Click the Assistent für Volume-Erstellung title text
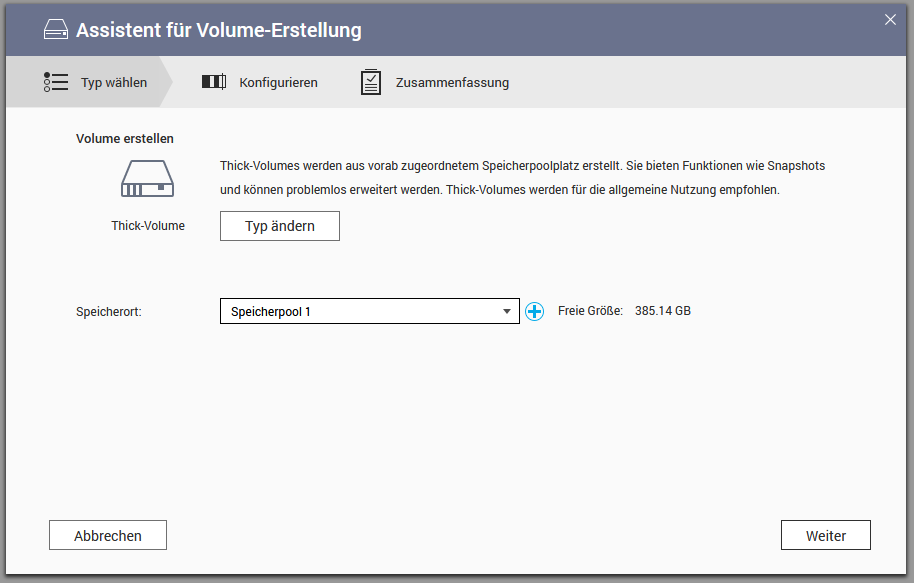914x583 pixels. coord(219,30)
